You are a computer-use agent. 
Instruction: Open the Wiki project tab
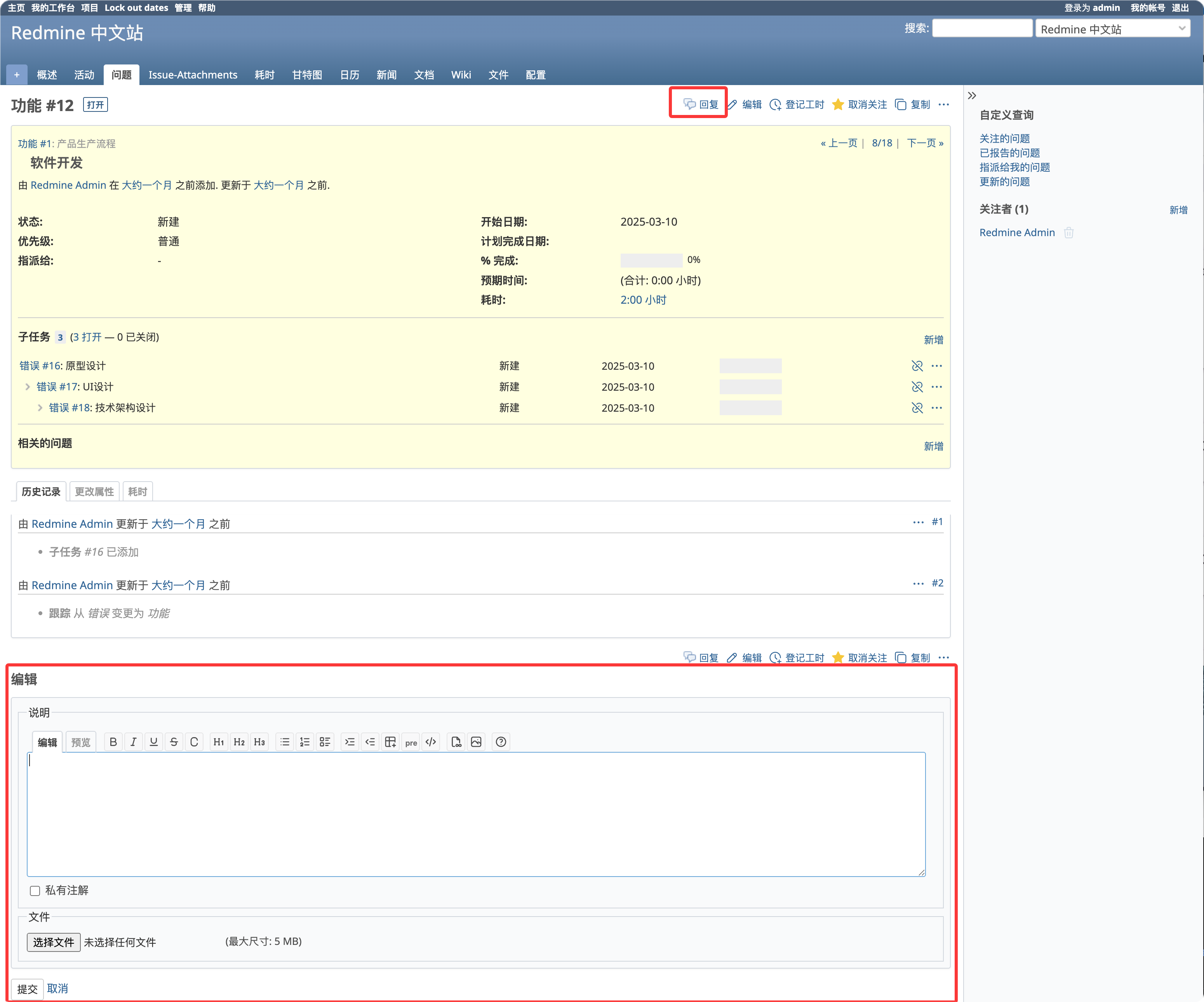461,75
